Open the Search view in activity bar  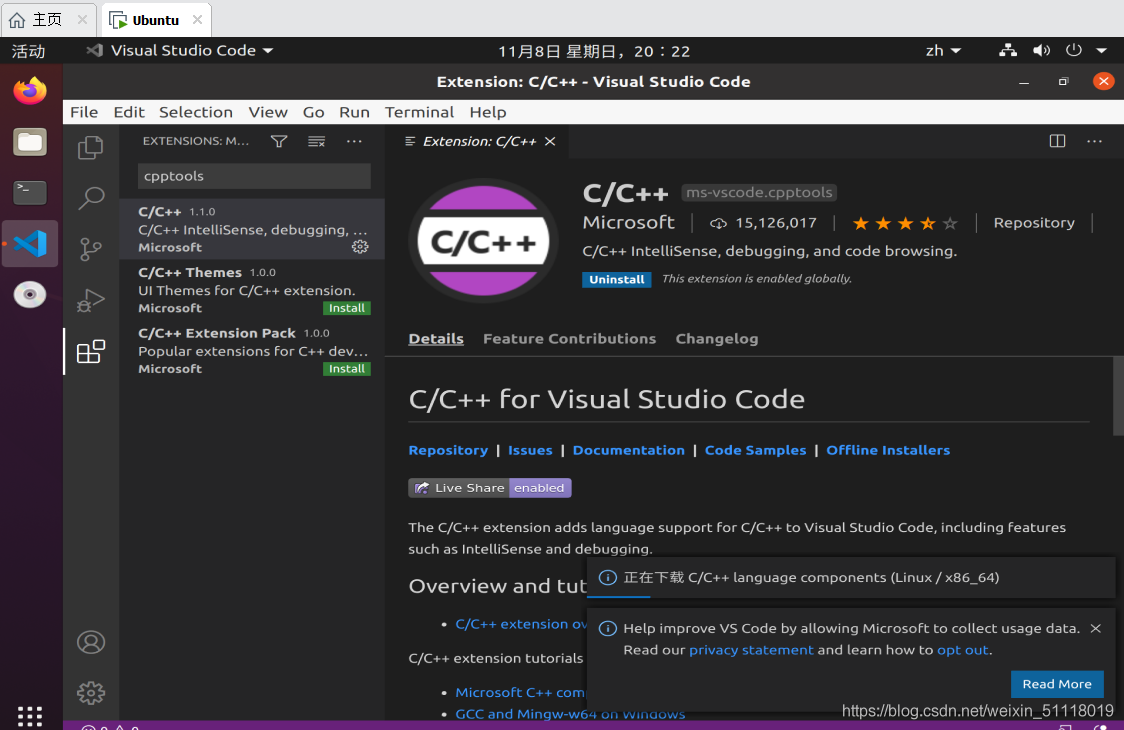tap(90, 197)
